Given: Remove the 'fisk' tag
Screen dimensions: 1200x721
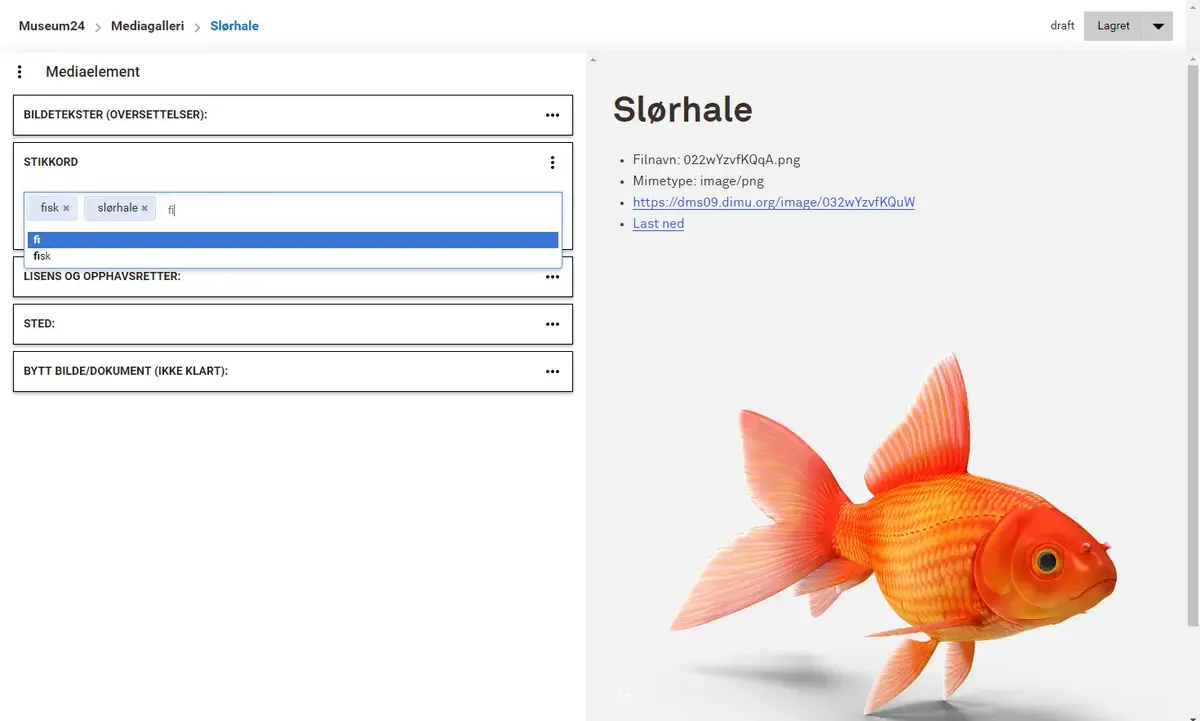Looking at the screenshot, I should pyautogui.click(x=66, y=208).
